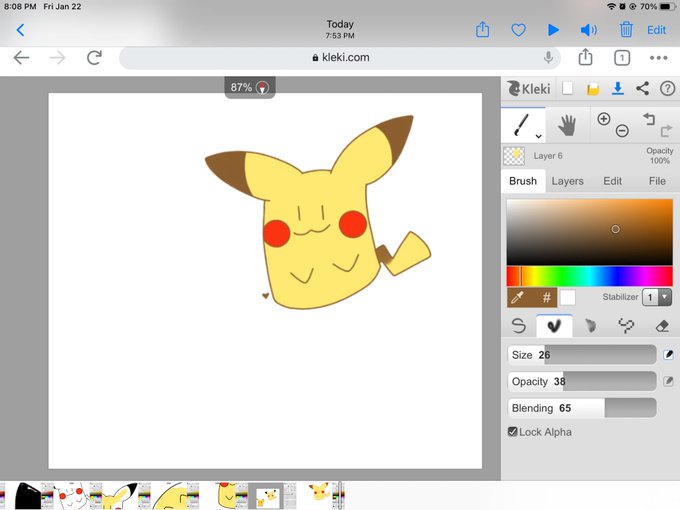Select the hand pan tool
Image resolution: width=680 pixels, height=510 pixels.
pos(567,125)
